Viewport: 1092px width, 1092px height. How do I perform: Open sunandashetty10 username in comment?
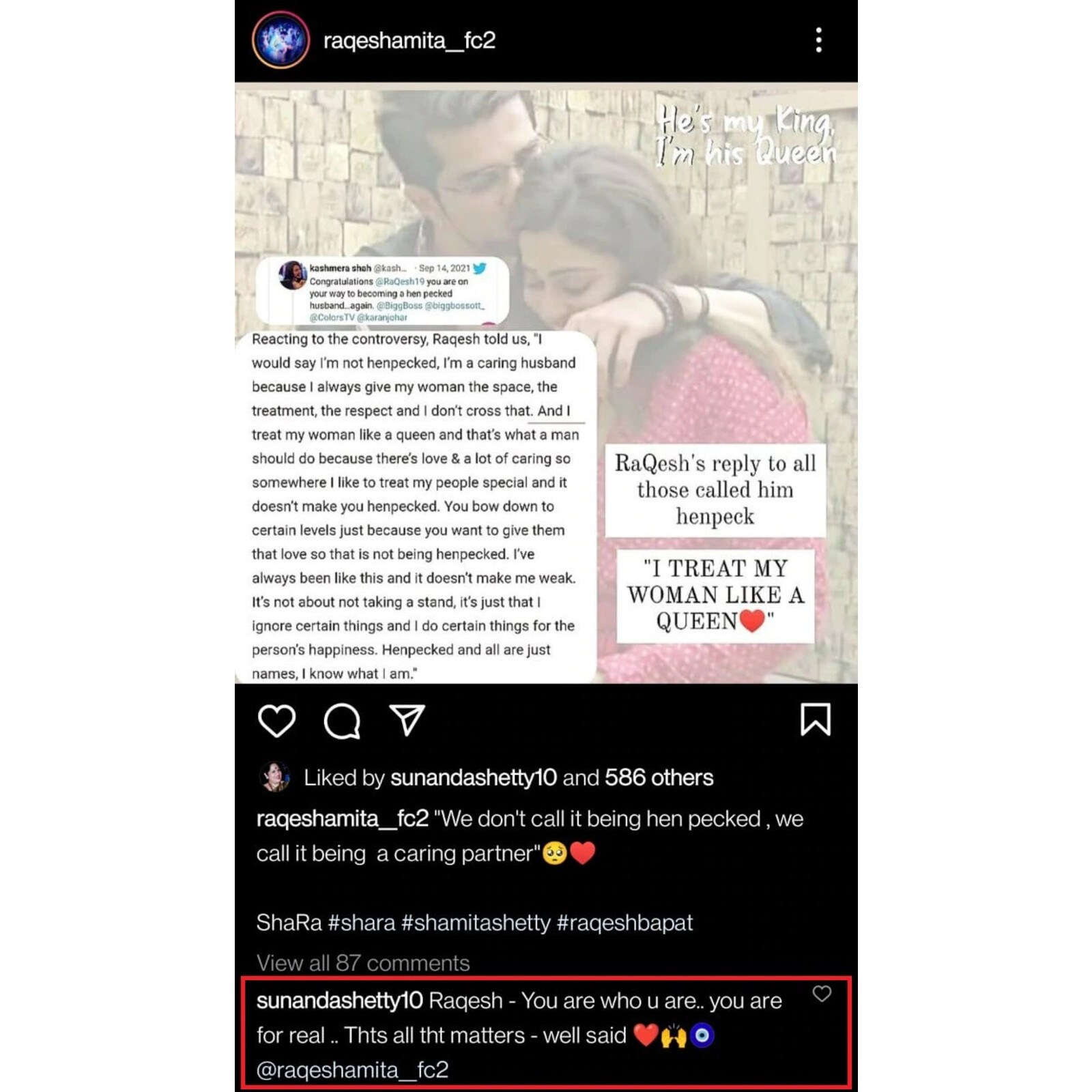coord(340,1001)
